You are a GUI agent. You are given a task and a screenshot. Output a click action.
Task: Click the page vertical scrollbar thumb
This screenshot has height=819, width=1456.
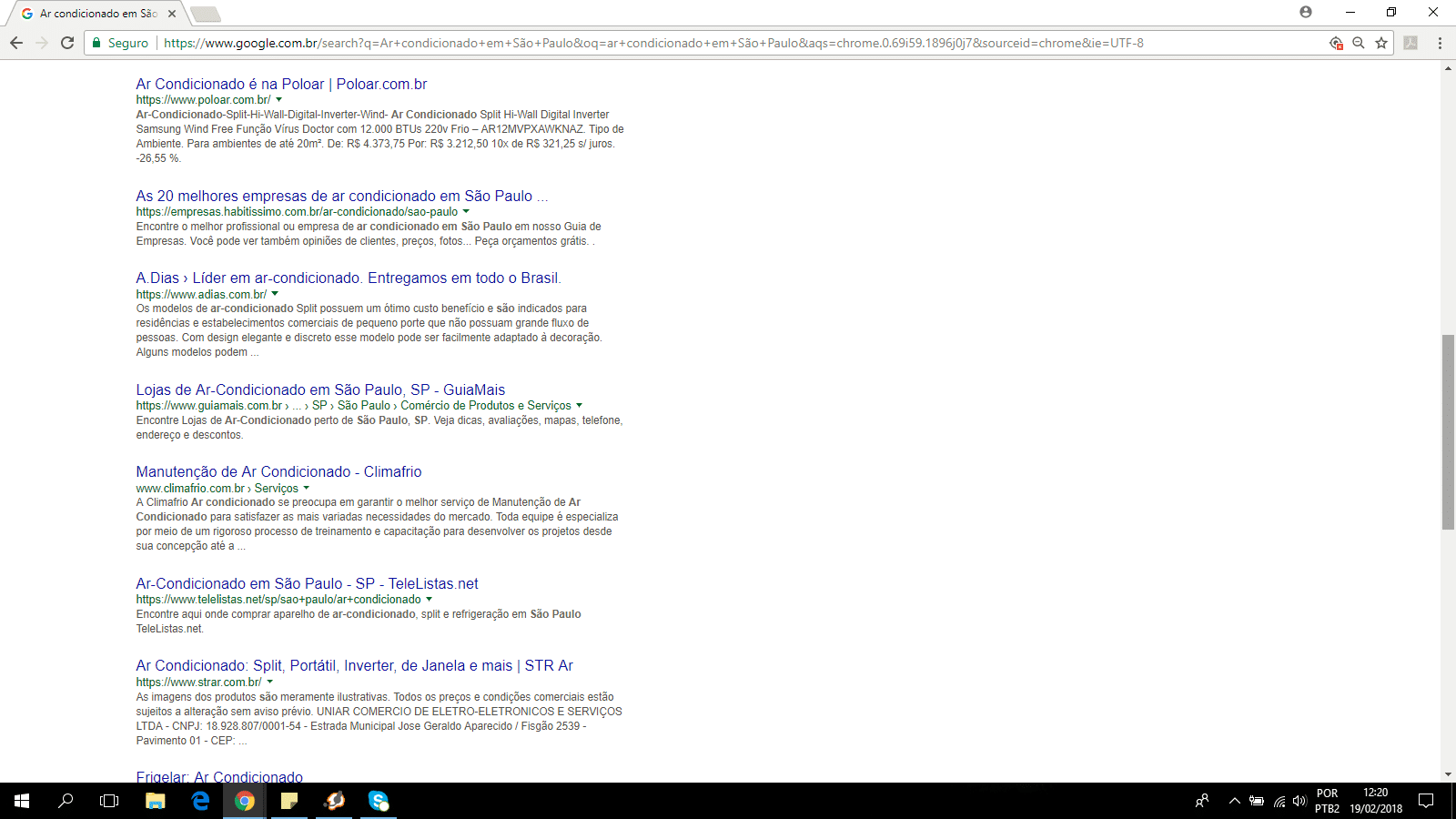pyautogui.click(x=1448, y=432)
